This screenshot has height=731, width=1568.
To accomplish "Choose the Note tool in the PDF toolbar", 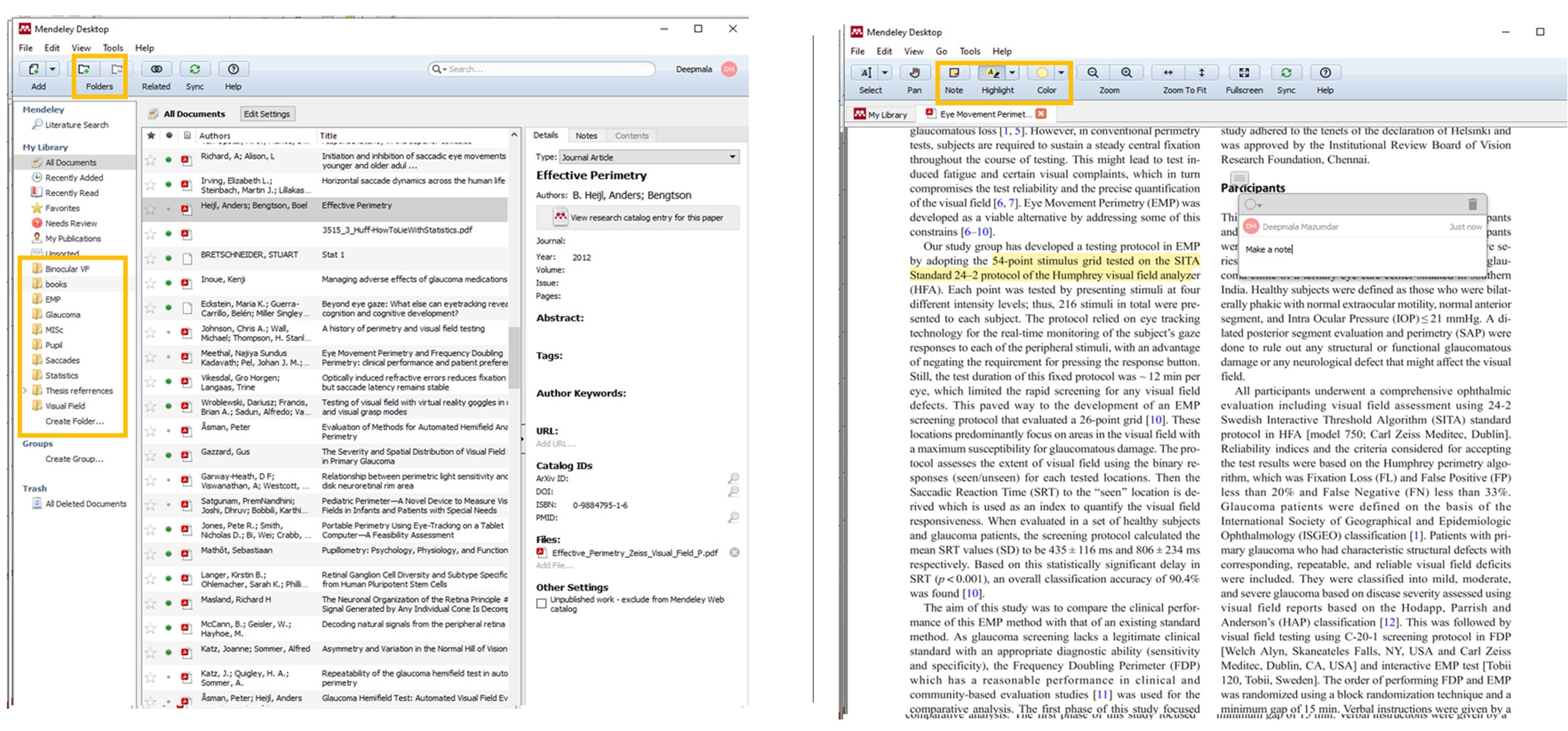I will point(954,73).
